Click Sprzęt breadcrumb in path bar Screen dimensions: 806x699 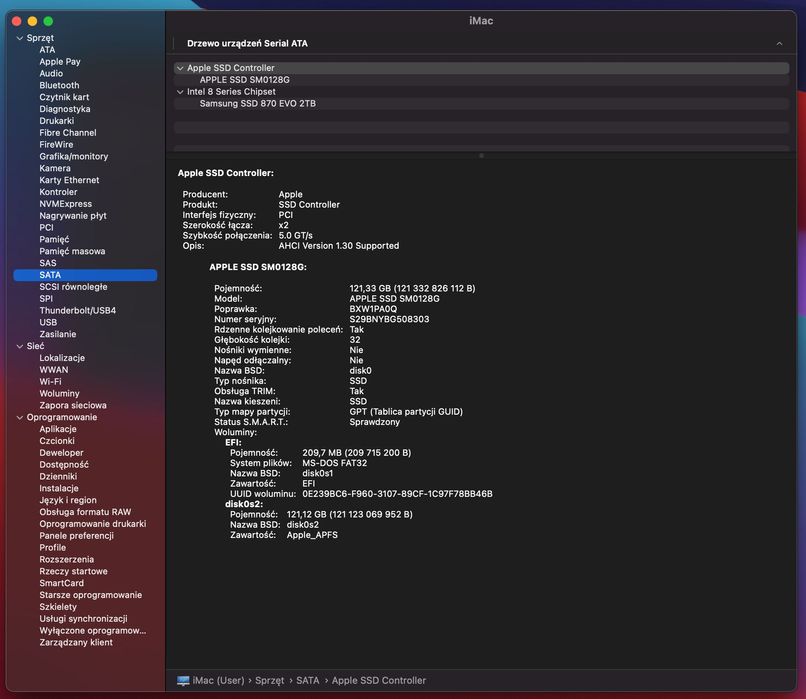270,680
